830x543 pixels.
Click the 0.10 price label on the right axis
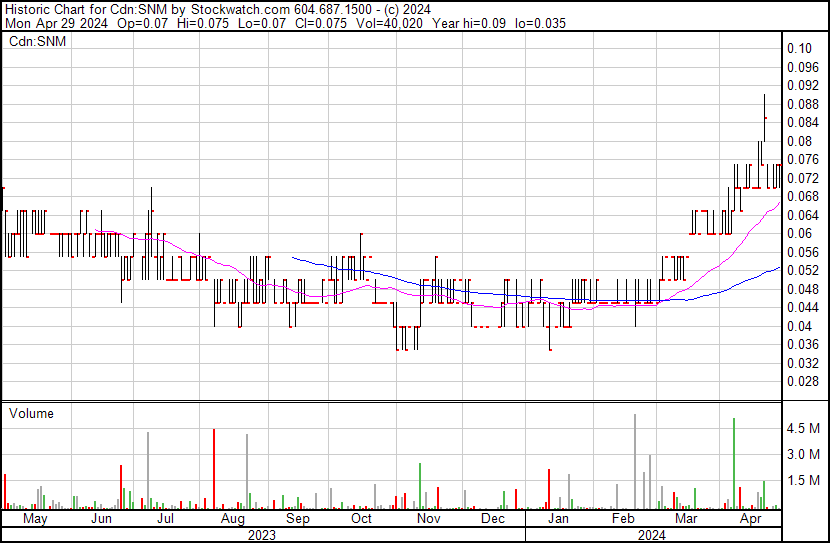(x=799, y=48)
